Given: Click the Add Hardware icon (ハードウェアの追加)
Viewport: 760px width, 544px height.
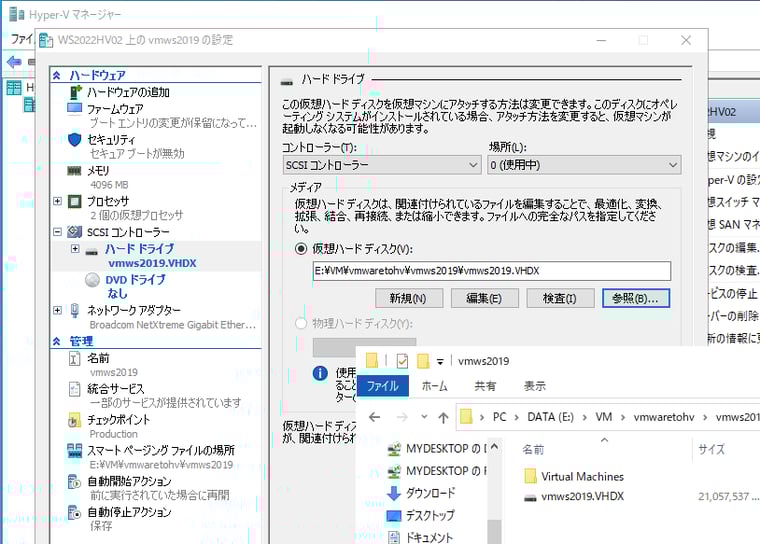Looking at the screenshot, I should [x=75, y=92].
